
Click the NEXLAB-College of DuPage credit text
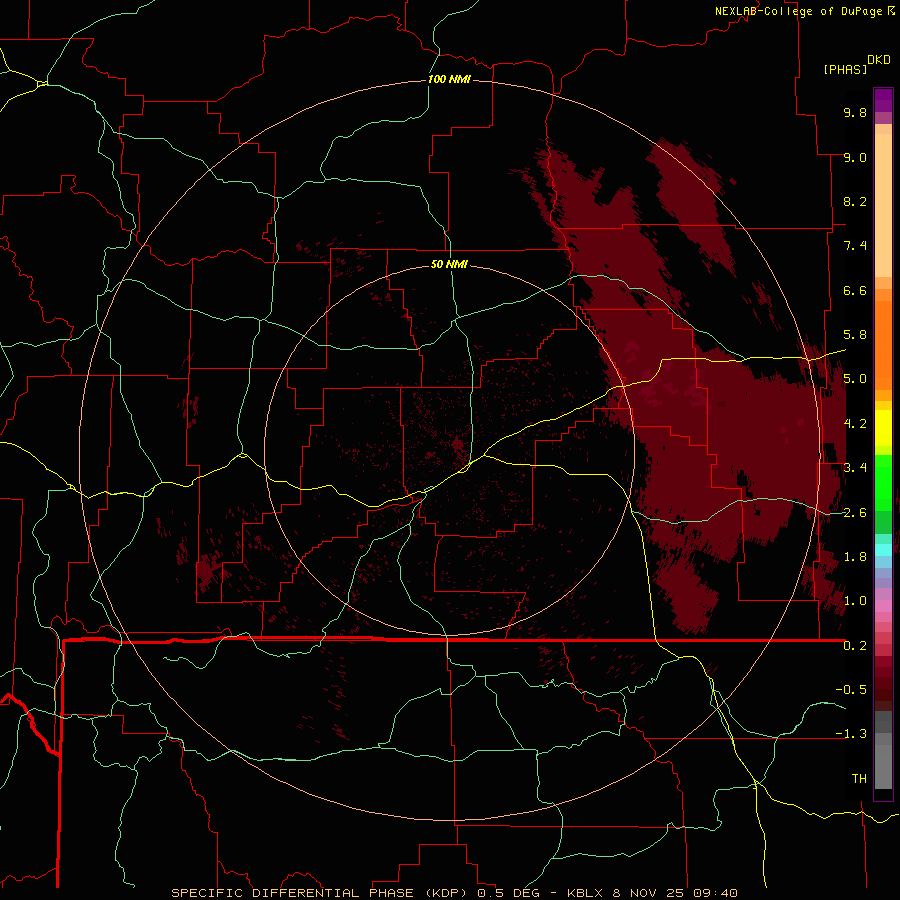click(x=799, y=11)
